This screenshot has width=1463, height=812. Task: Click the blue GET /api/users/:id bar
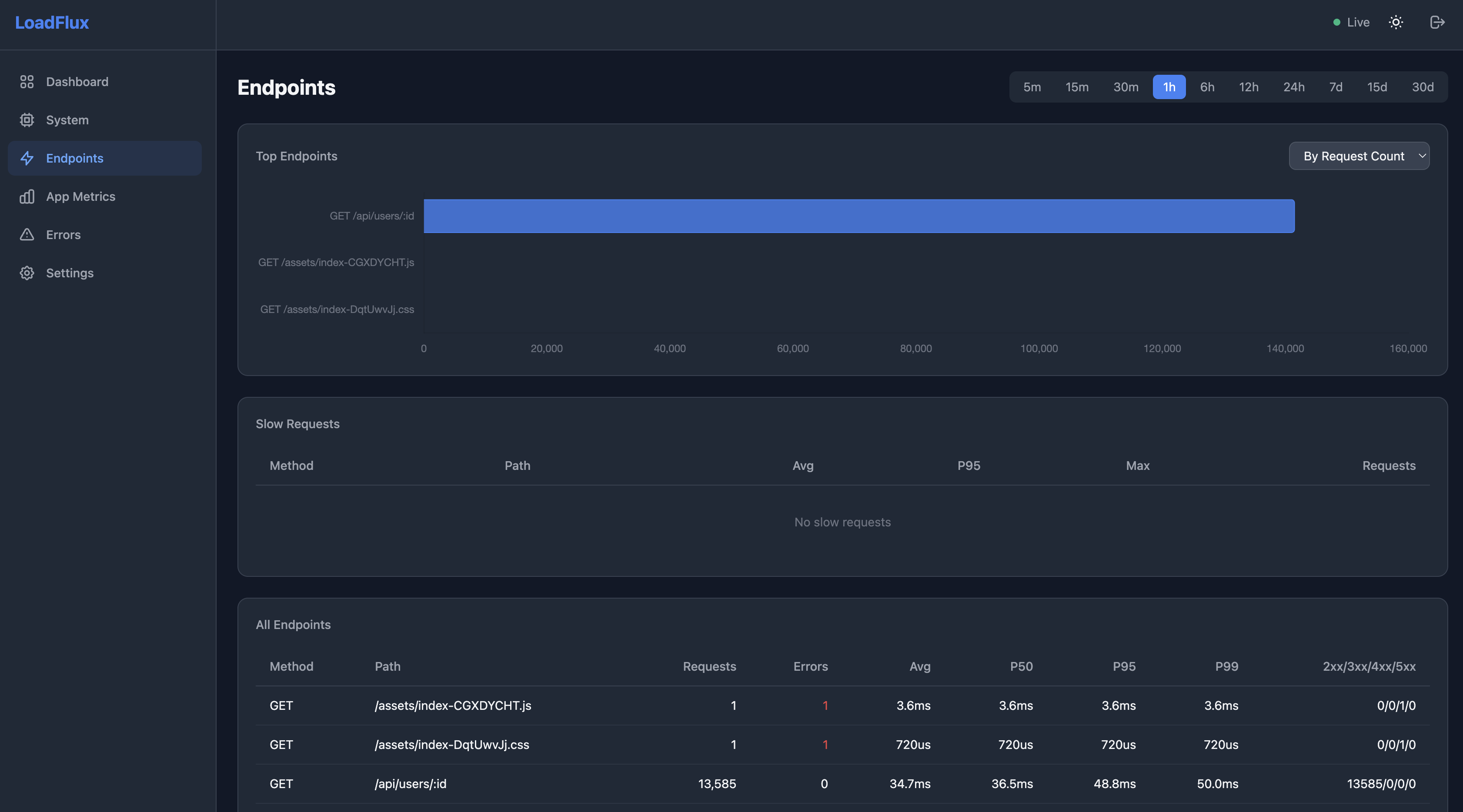[x=859, y=216]
